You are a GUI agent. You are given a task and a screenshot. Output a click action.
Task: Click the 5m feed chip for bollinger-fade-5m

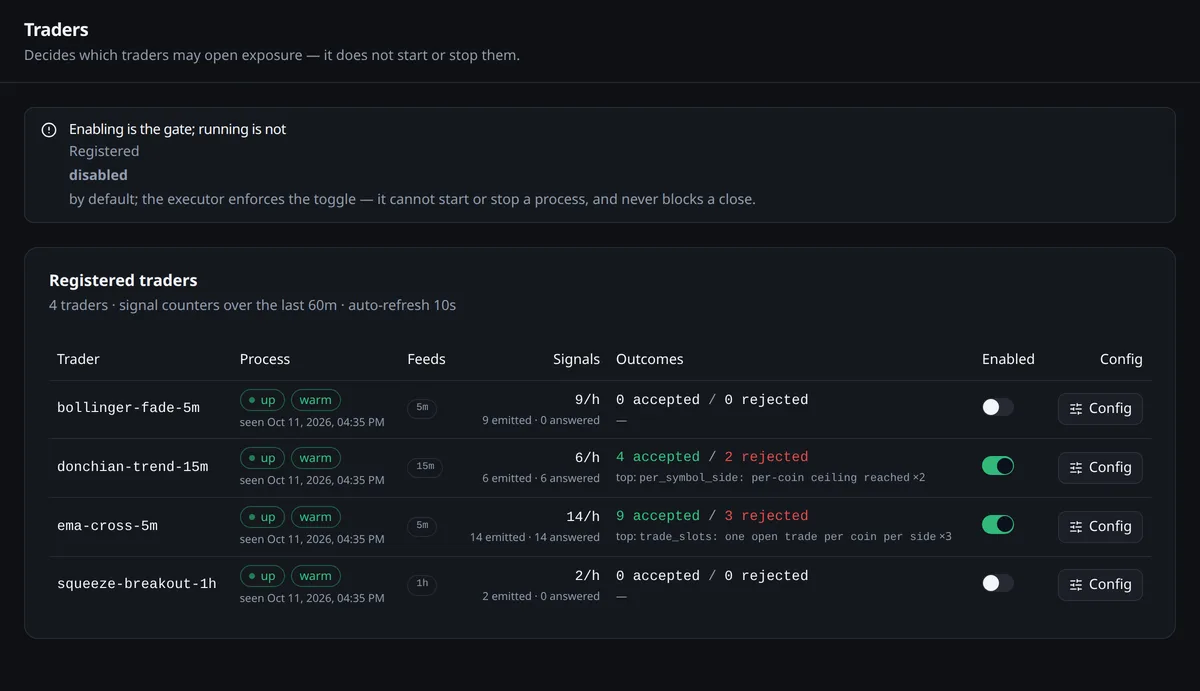422,408
